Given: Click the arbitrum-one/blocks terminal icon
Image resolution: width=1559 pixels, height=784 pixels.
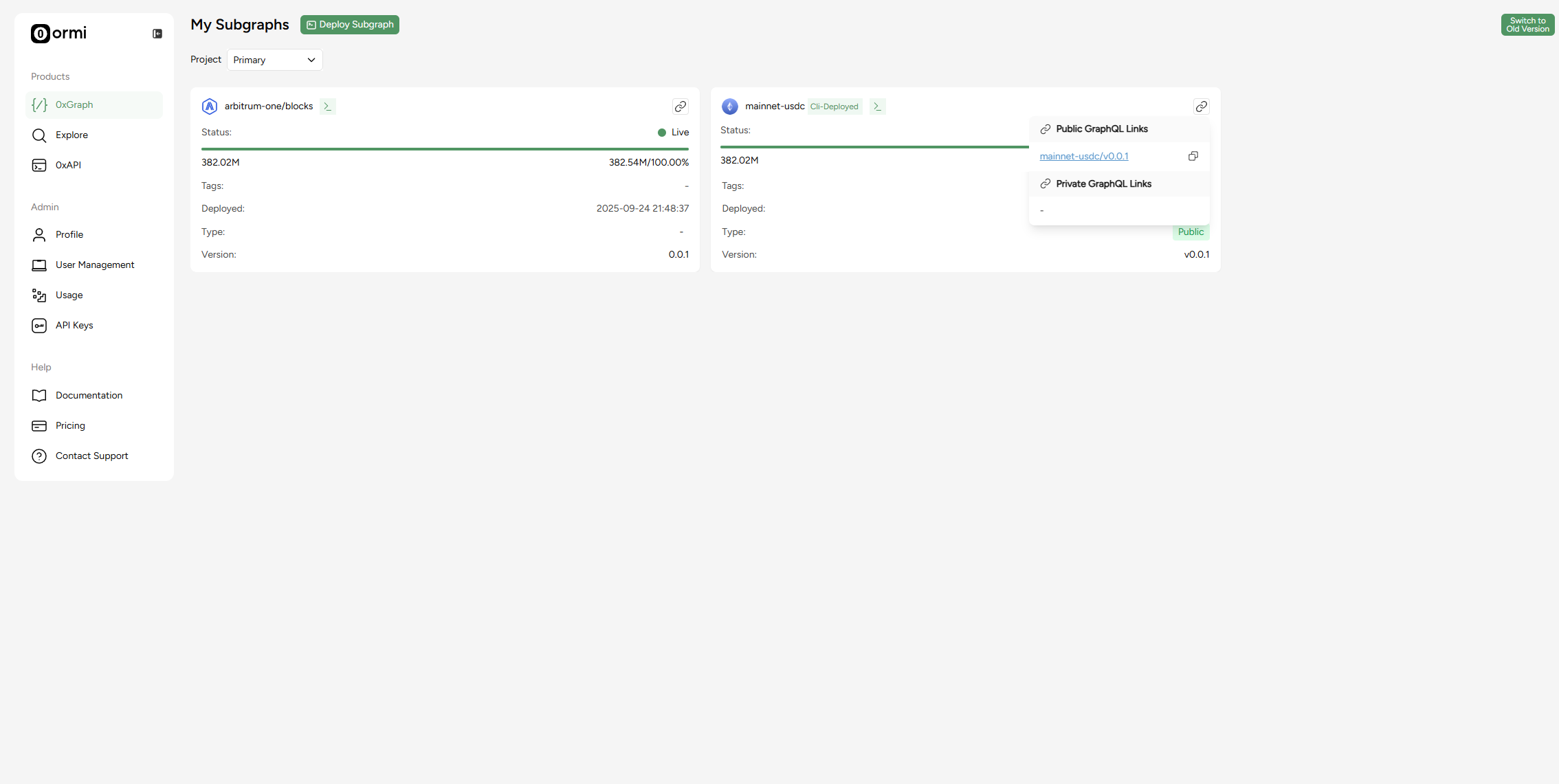Looking at the screenshot, I should pos(328,107).
